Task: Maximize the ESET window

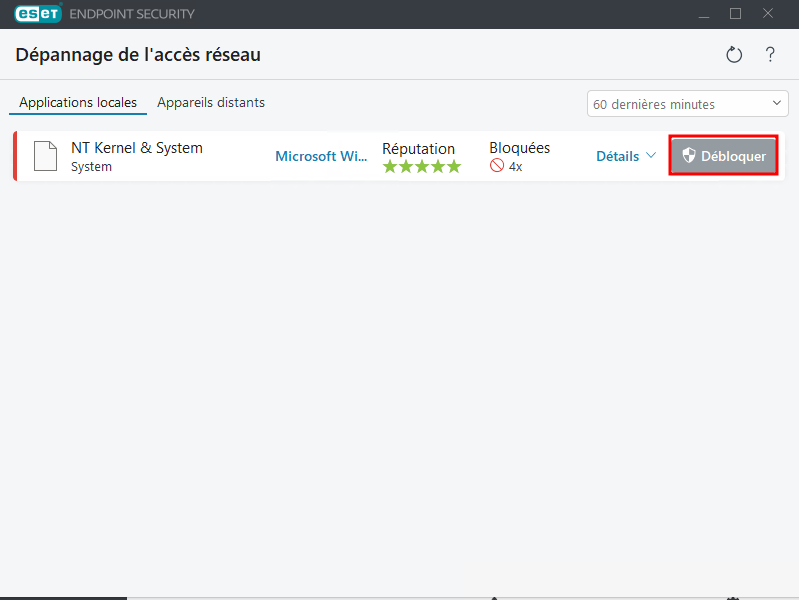Action: 735,14
